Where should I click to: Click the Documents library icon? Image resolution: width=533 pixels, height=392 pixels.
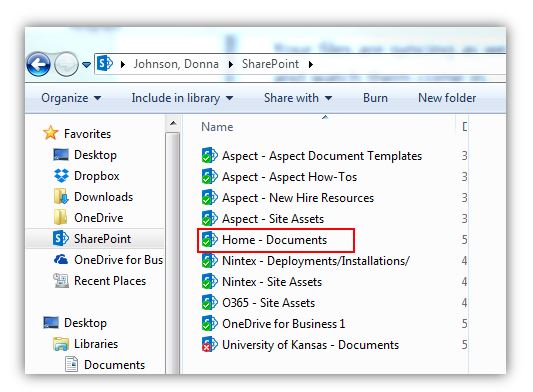[71, 364]
